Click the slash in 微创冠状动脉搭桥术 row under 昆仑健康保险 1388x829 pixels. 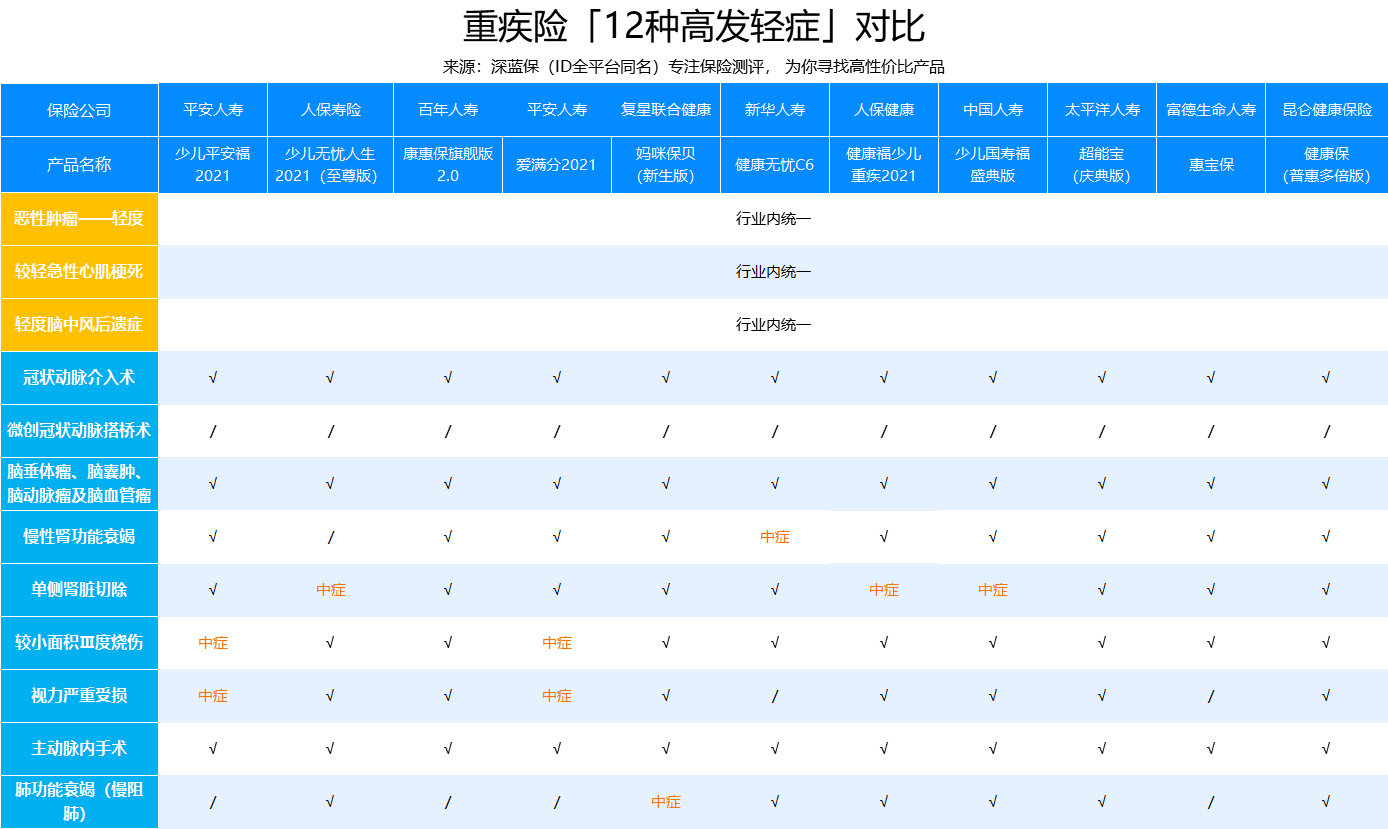[x=1327, y=432]
